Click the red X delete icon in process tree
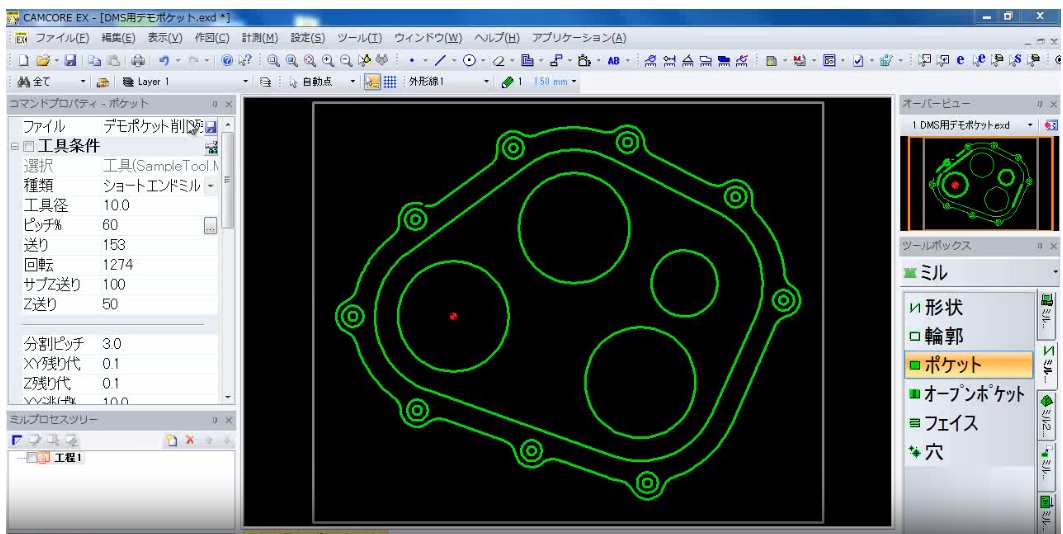 (x=190, y=440)
